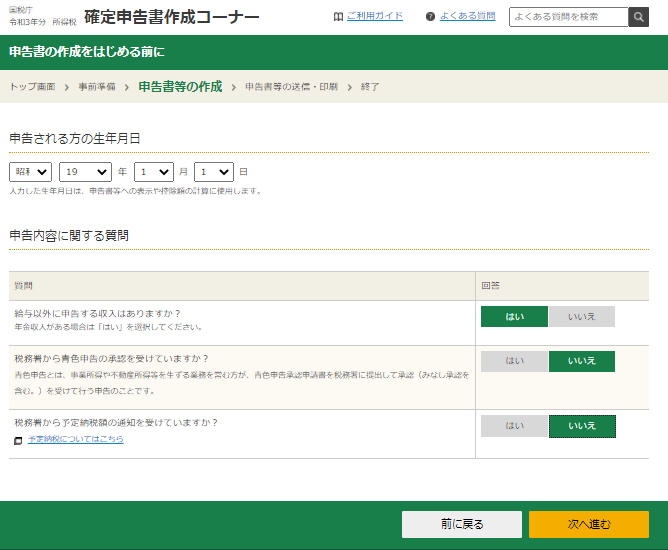This screenshot has width=668, height=550.
Task: Expand the birth day dropdown
Action: click(214, 172)
